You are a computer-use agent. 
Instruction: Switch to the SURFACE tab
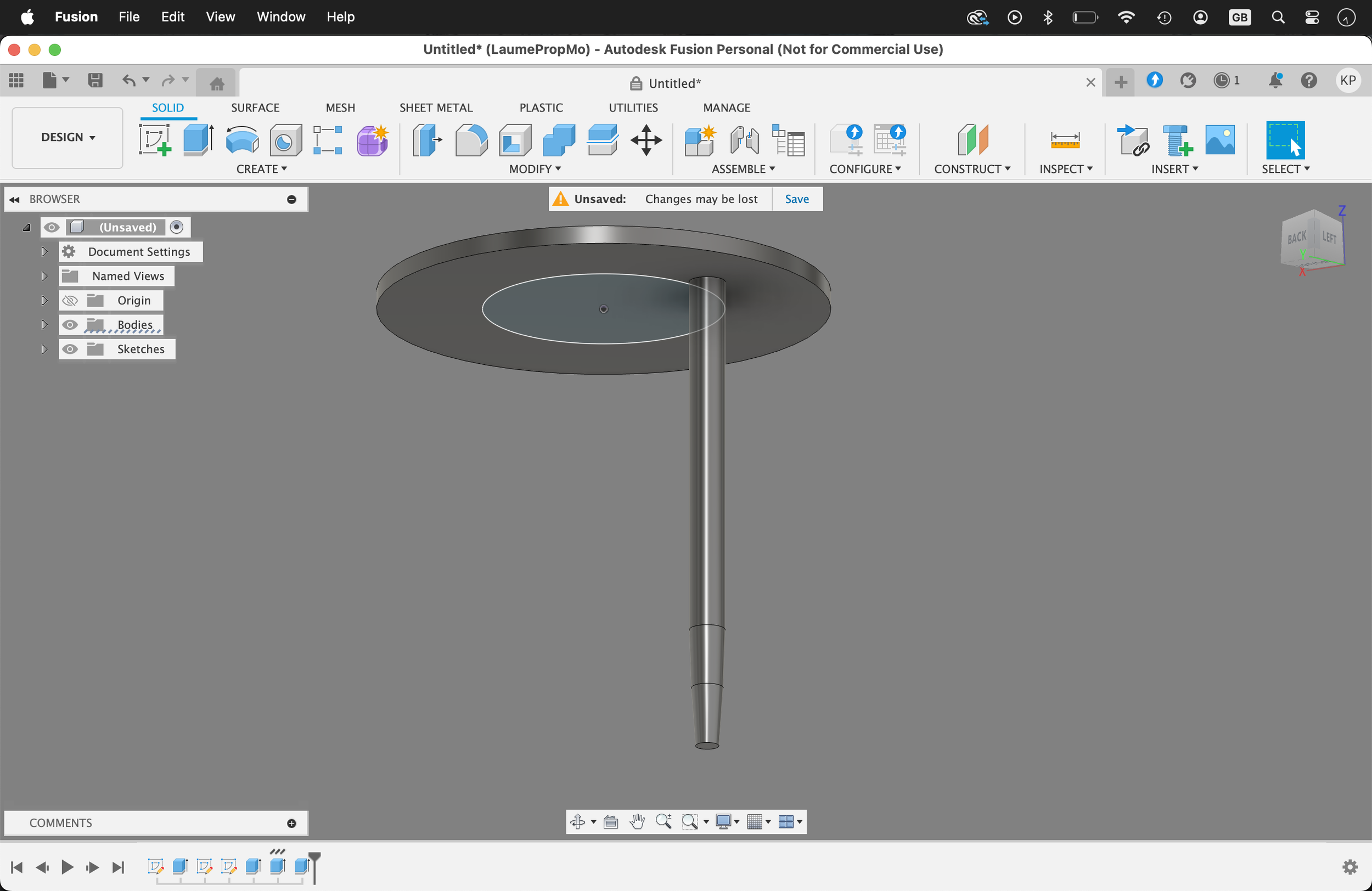point(255,108)
